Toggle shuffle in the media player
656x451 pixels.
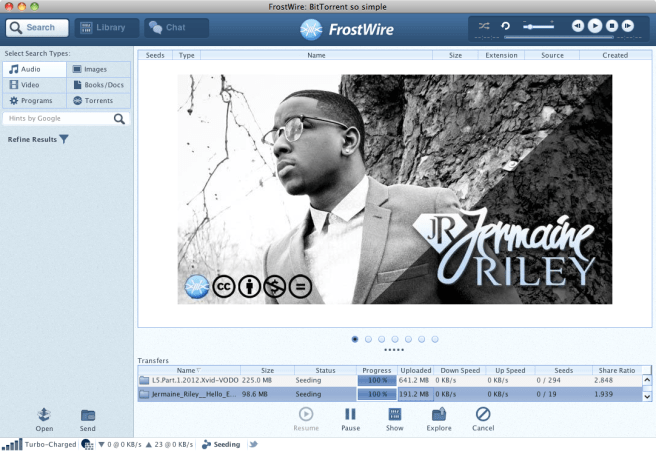tap(484, 24)
